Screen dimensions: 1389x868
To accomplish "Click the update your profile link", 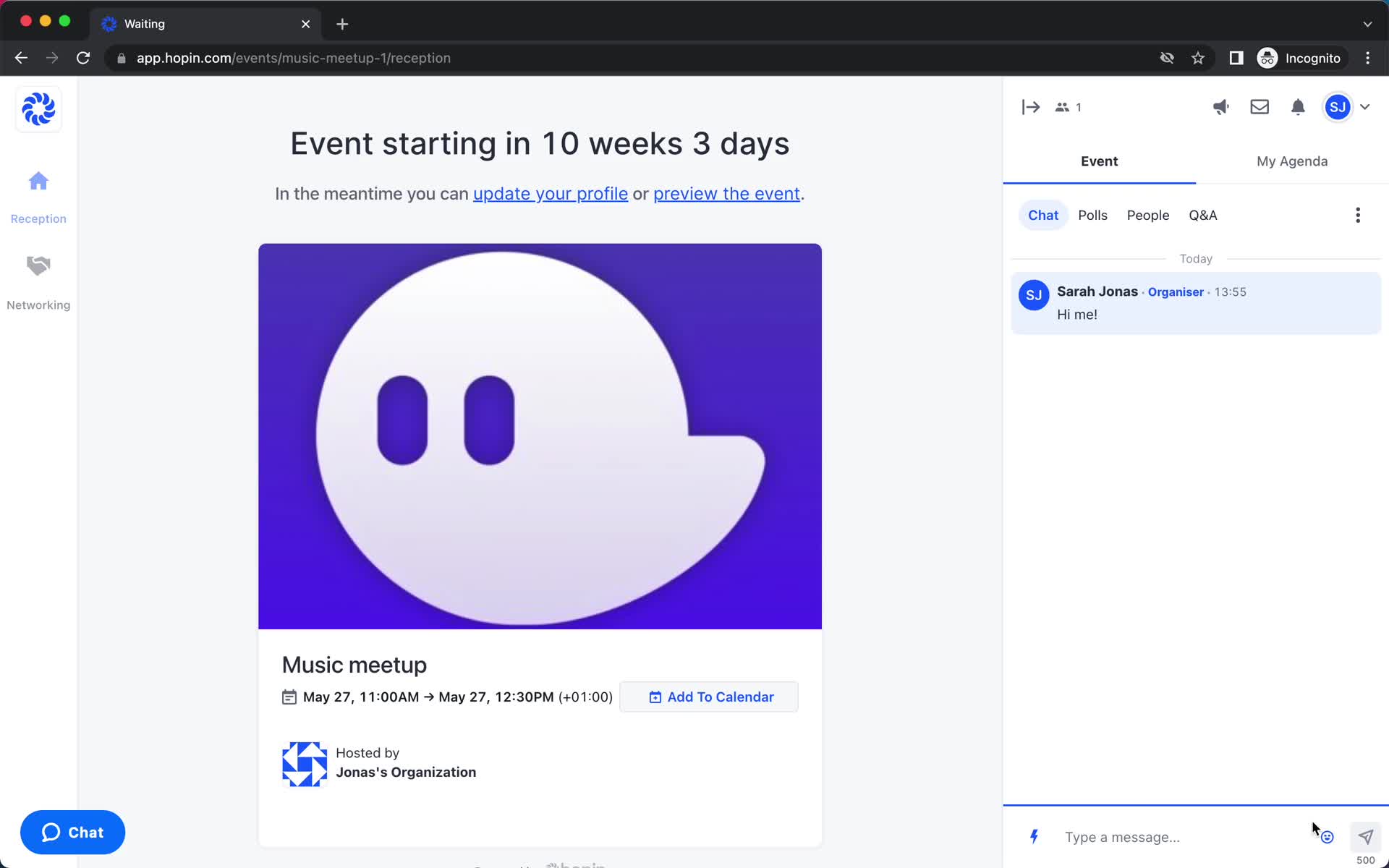I will coord(550,193).
